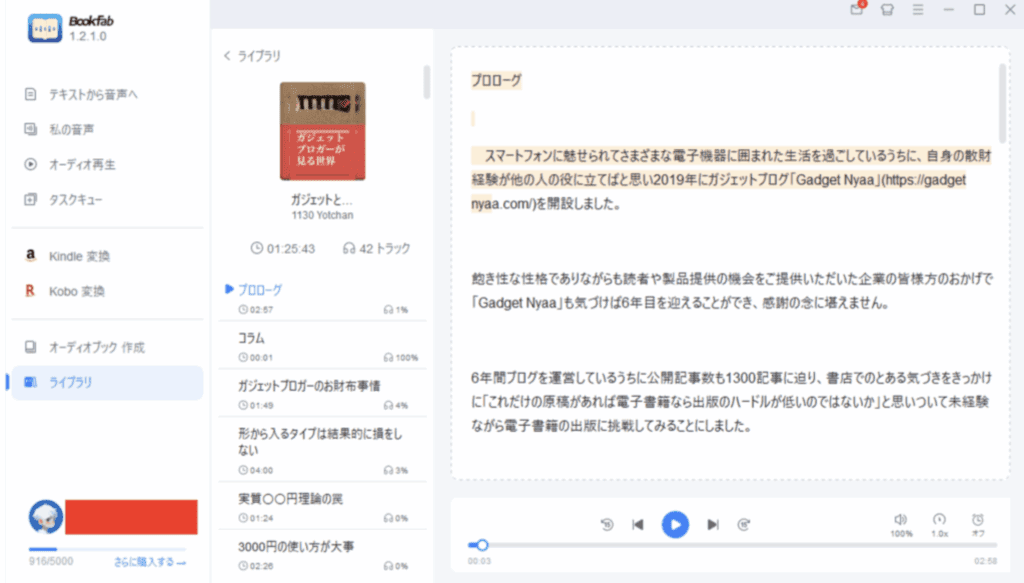Image resolution: width=1024 pixels, height=583 pixels.
Task: Open the messages icon with red badge
Action: (x=857, y=9)
